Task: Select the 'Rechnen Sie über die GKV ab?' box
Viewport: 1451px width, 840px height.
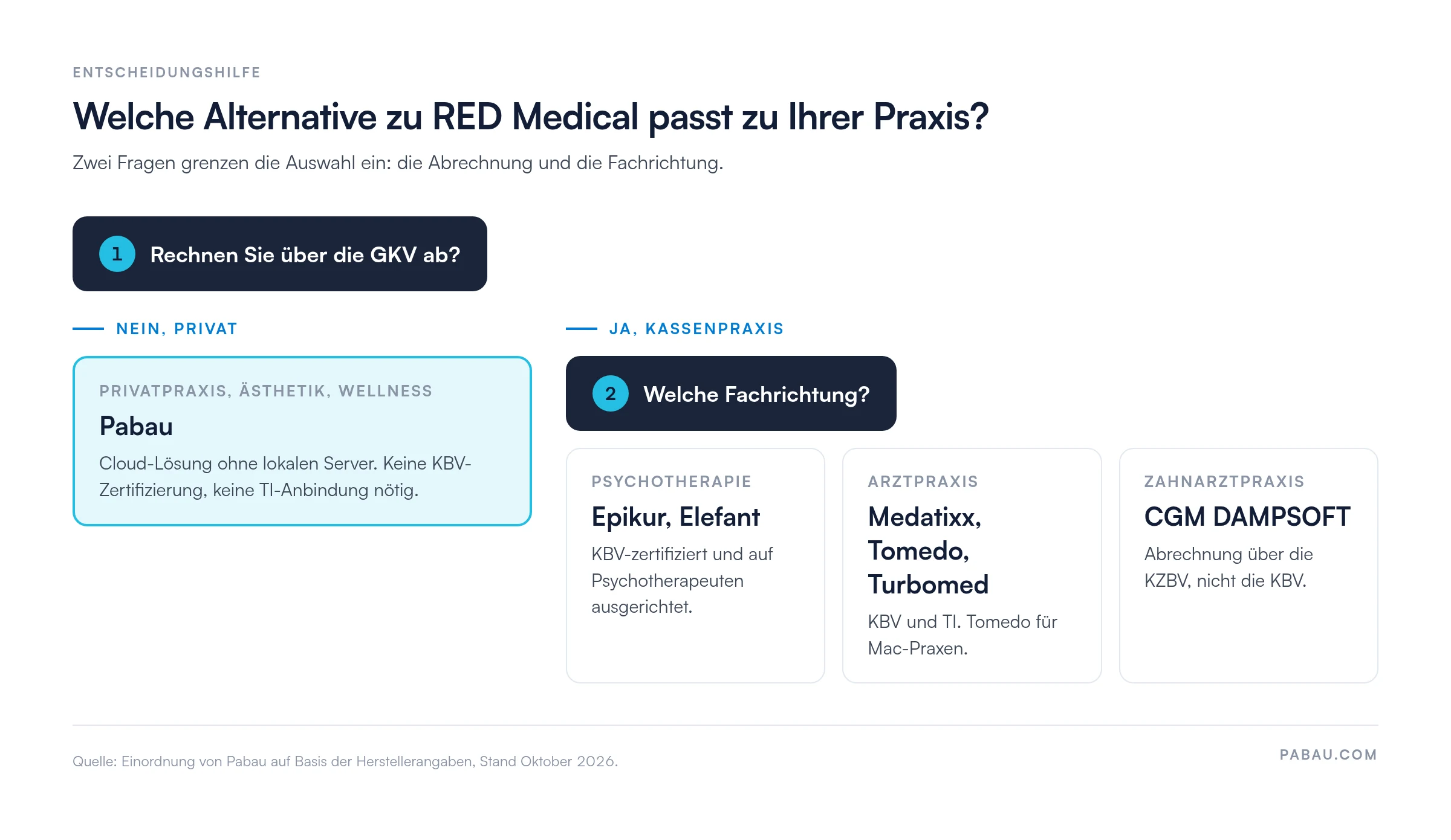Action: click(x=280, y=254)
